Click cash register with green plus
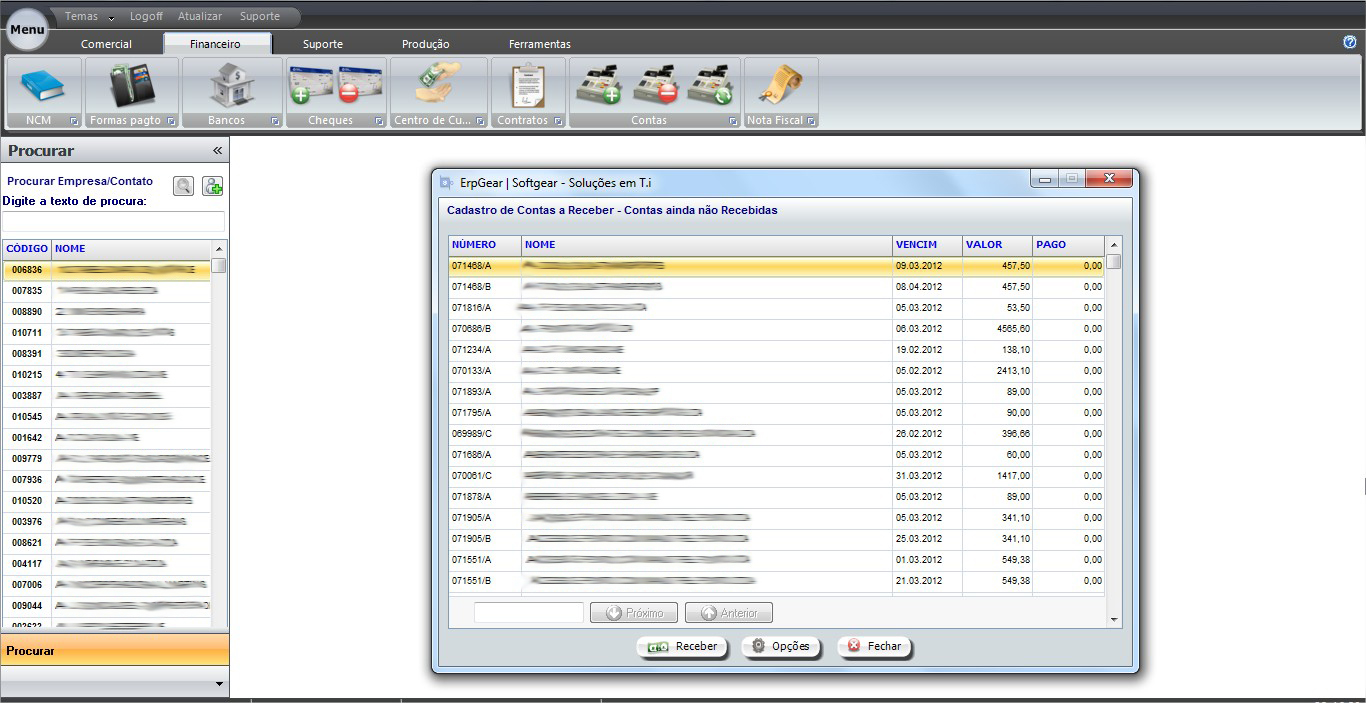Screen dimensions: 1366x703 [598, 86]
